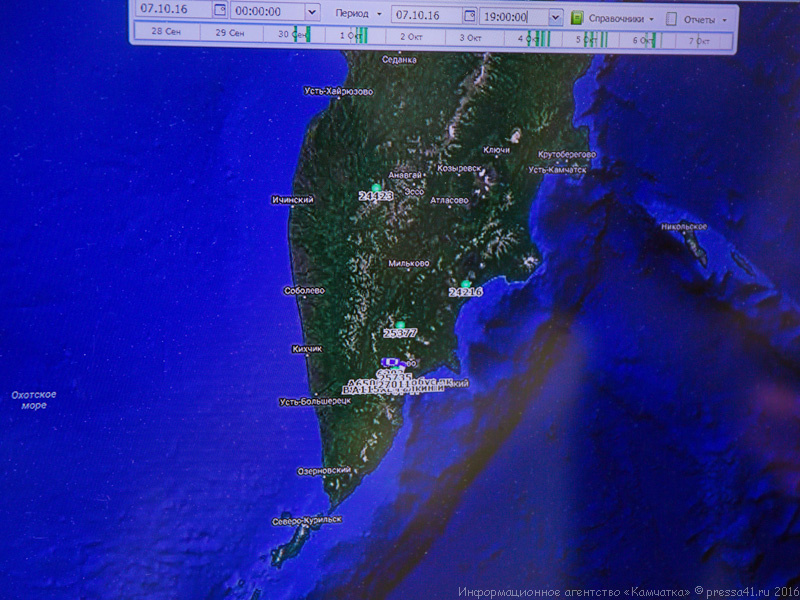Select tracked object marker 24423
Image resolution: width=800 pixels, height=600 pixels.
click(376, 188)
